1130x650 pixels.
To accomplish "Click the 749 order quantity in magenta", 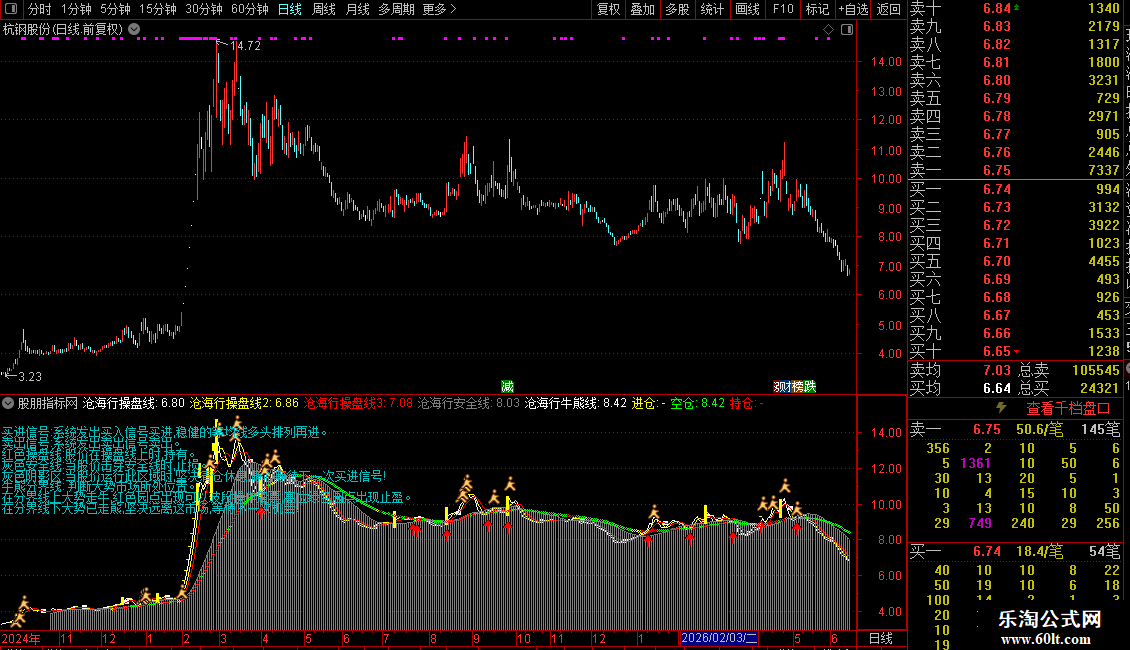I will tap(980, 523).
